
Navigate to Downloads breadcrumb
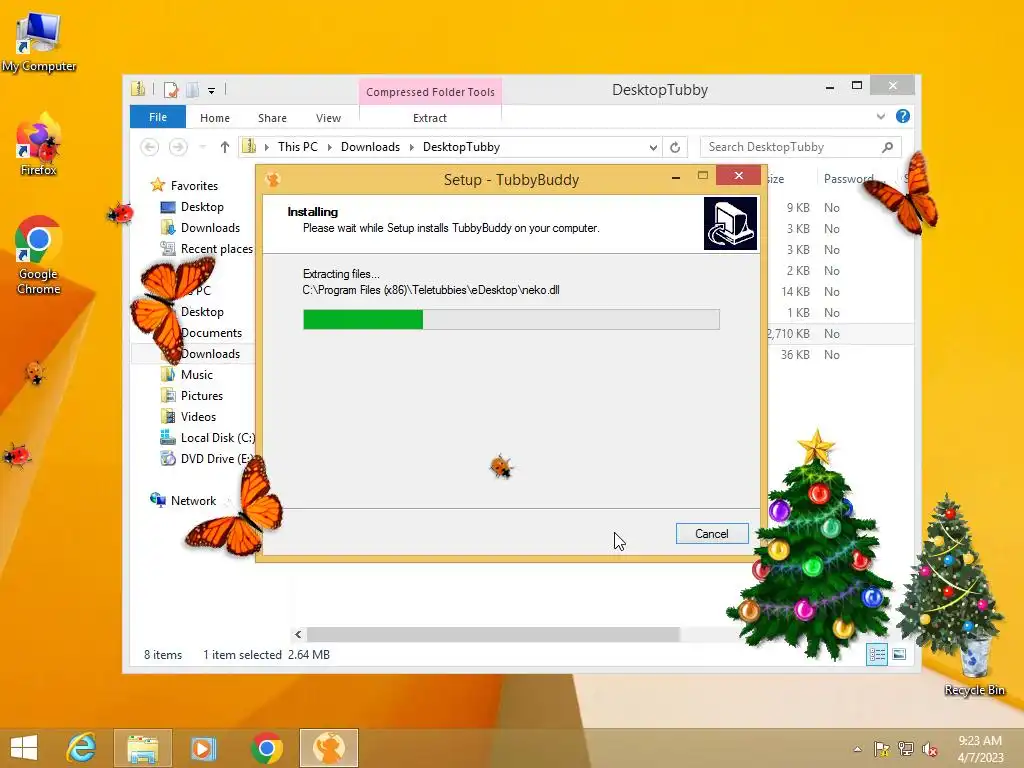click(x=370, y=147)
